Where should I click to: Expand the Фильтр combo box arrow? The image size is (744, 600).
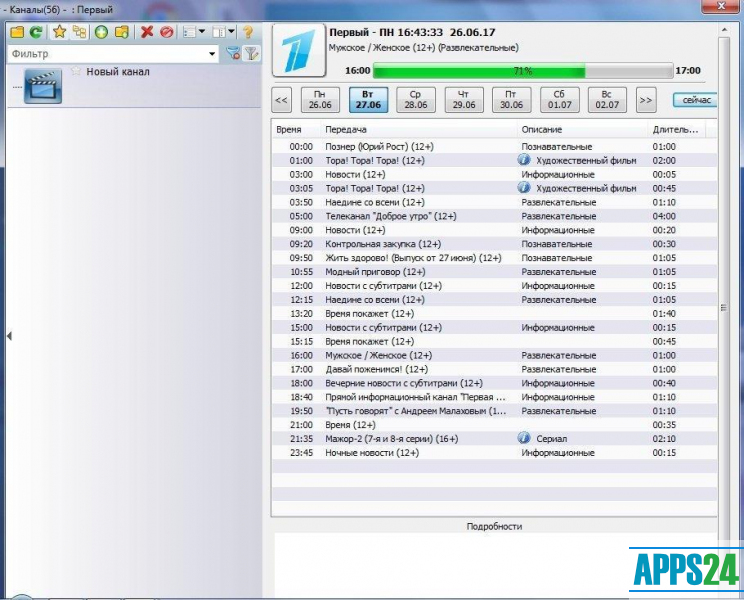[x=212, y=54]
